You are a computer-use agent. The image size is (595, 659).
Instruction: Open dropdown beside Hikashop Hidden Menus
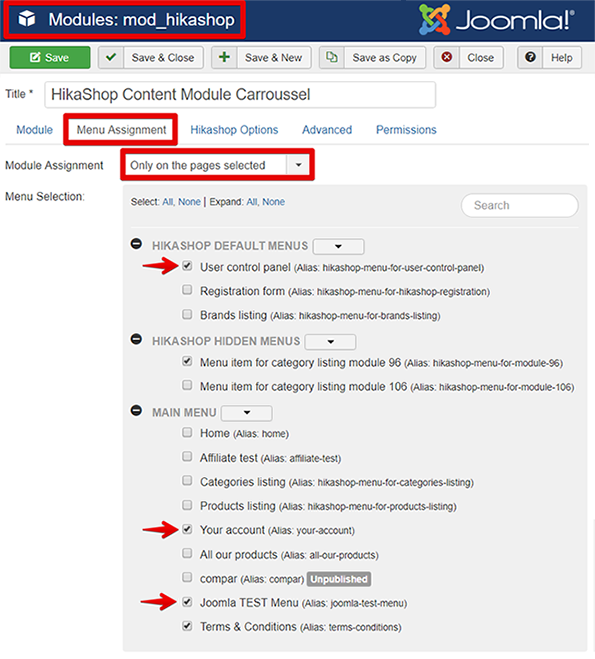[331, 342]
